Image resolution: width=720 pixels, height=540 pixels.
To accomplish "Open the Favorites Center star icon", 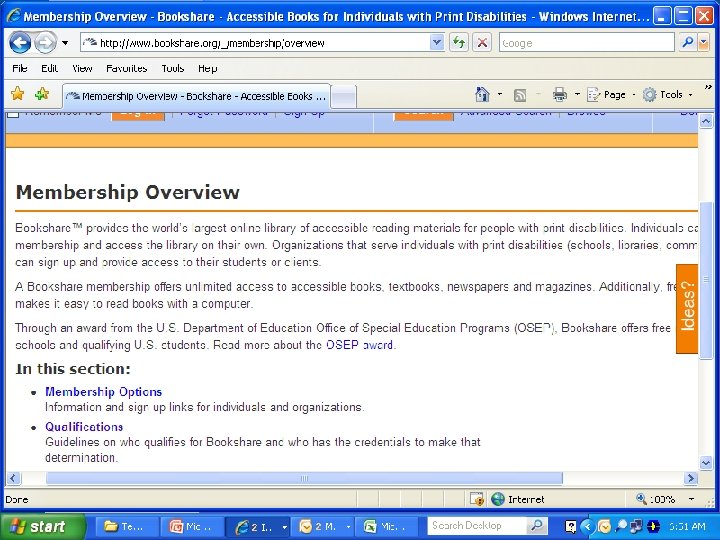I will (17, 94).
